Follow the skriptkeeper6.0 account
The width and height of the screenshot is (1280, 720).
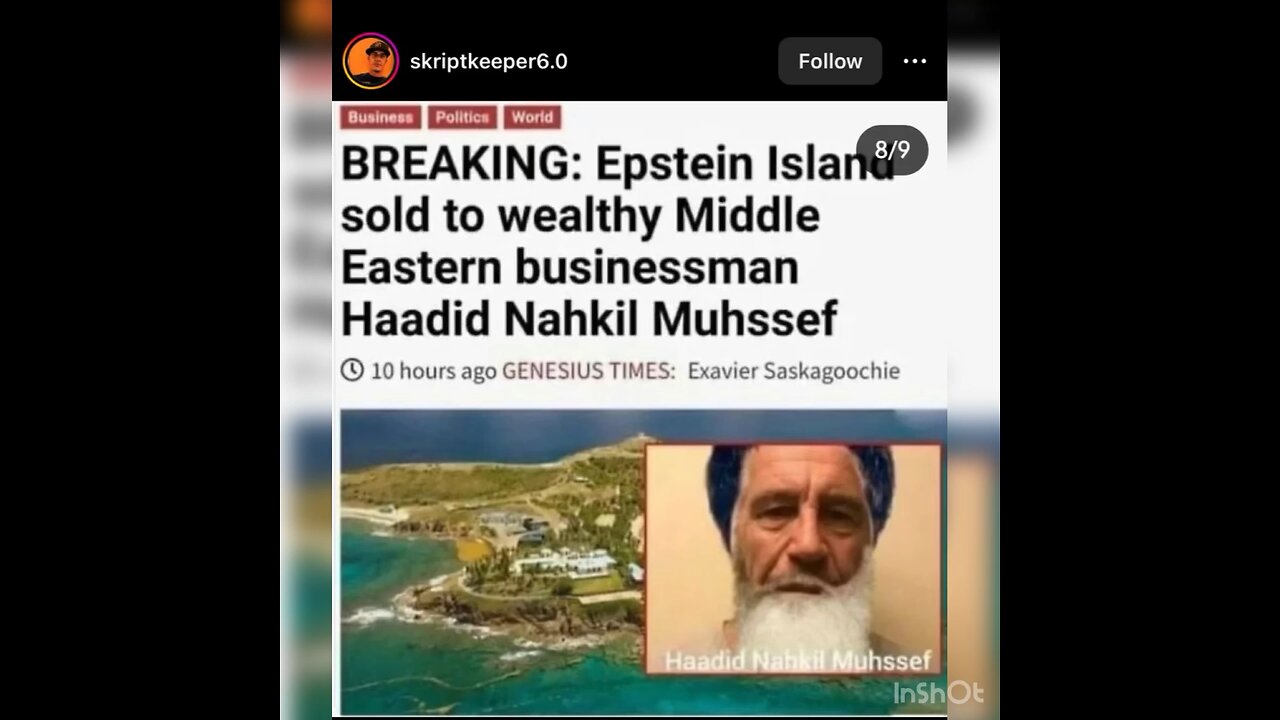[x=830, y=61]
